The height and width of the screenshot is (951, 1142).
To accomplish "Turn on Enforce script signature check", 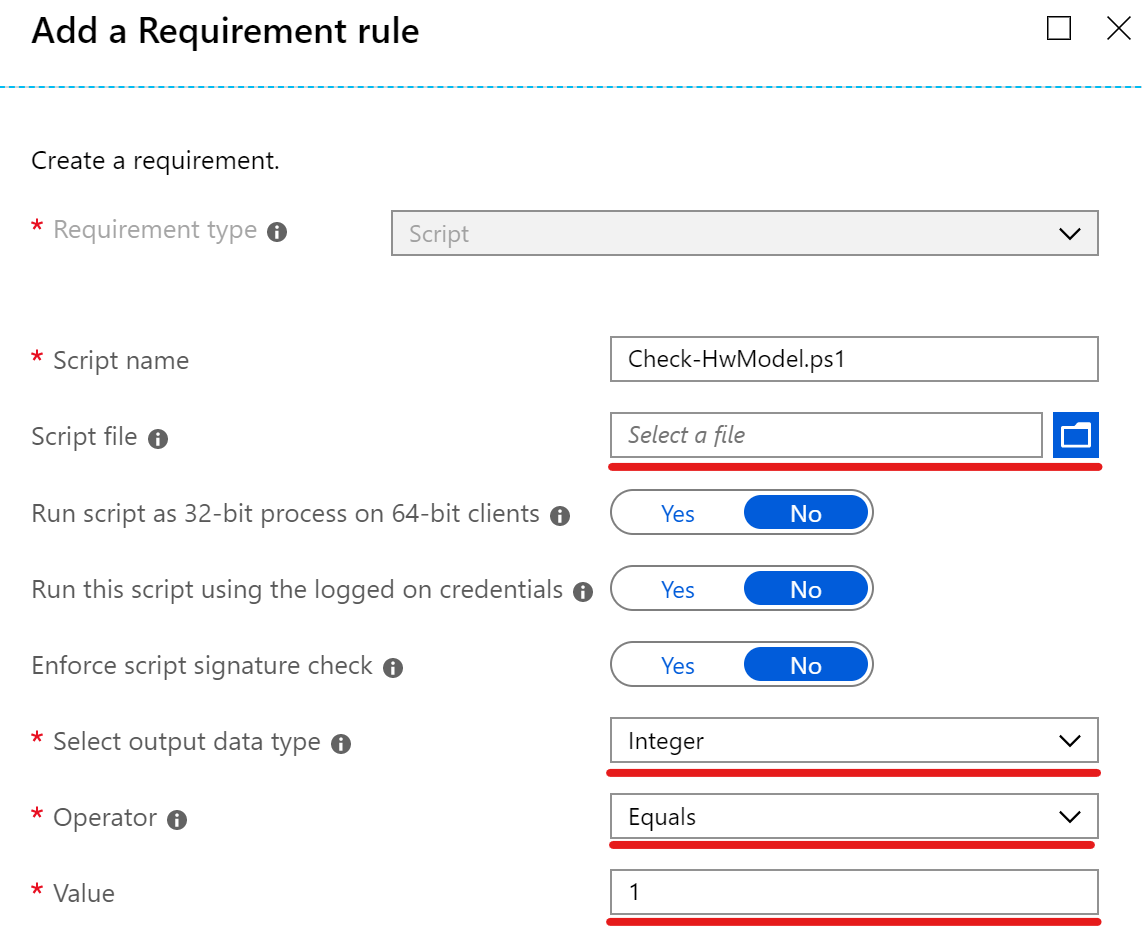I will tap(678, 666).
